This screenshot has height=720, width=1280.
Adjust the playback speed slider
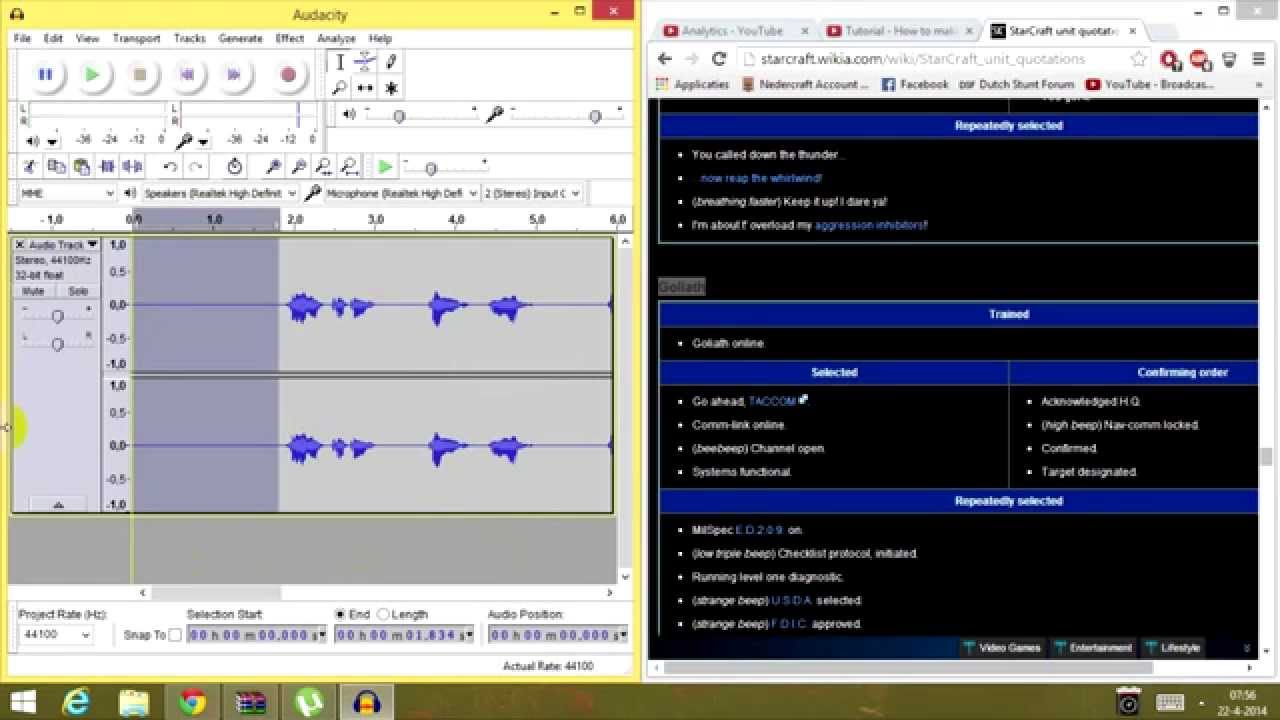pos(431,168)
